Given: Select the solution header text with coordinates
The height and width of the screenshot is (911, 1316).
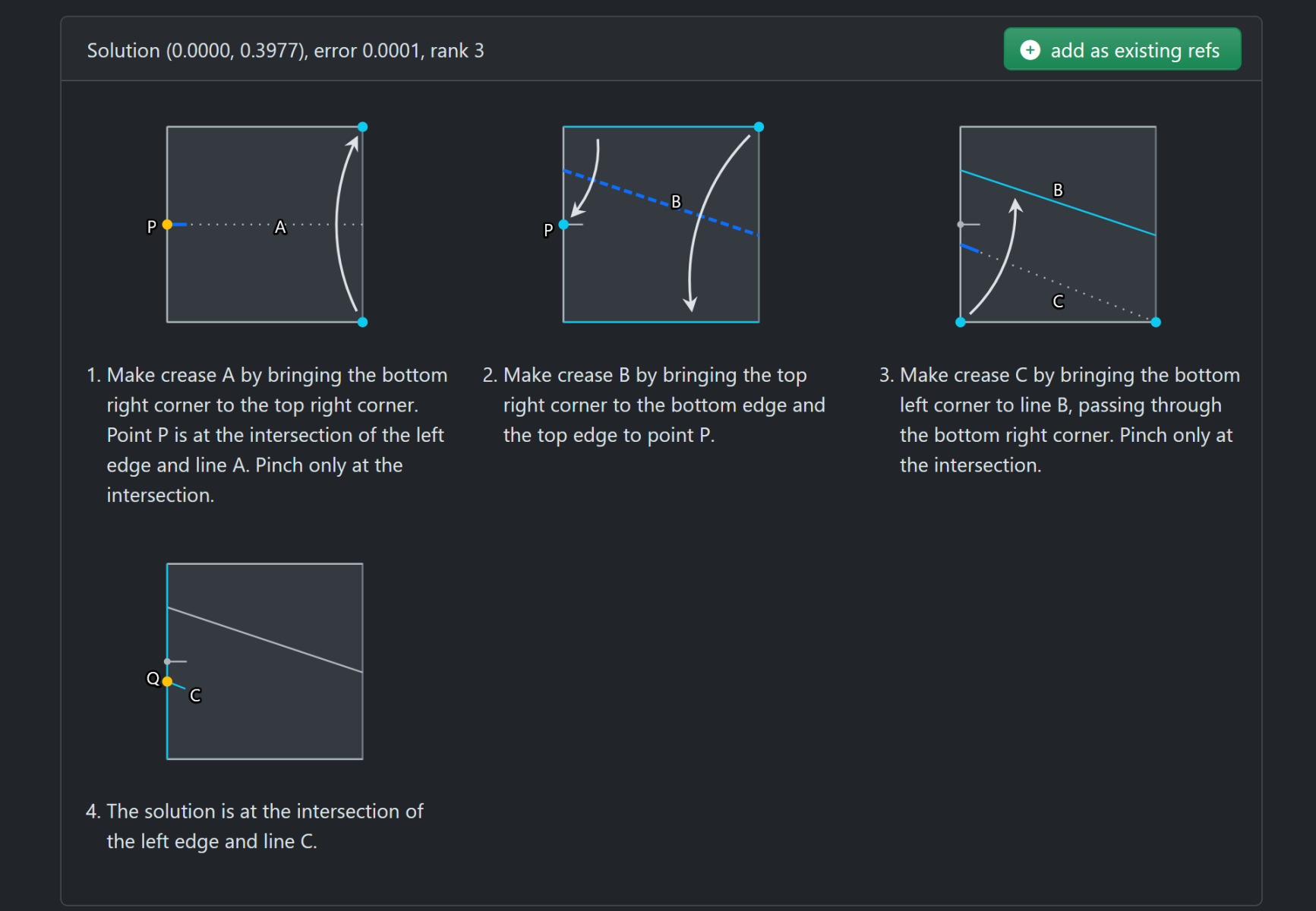Looking at the screenshot, I should (x=285, y=51).
